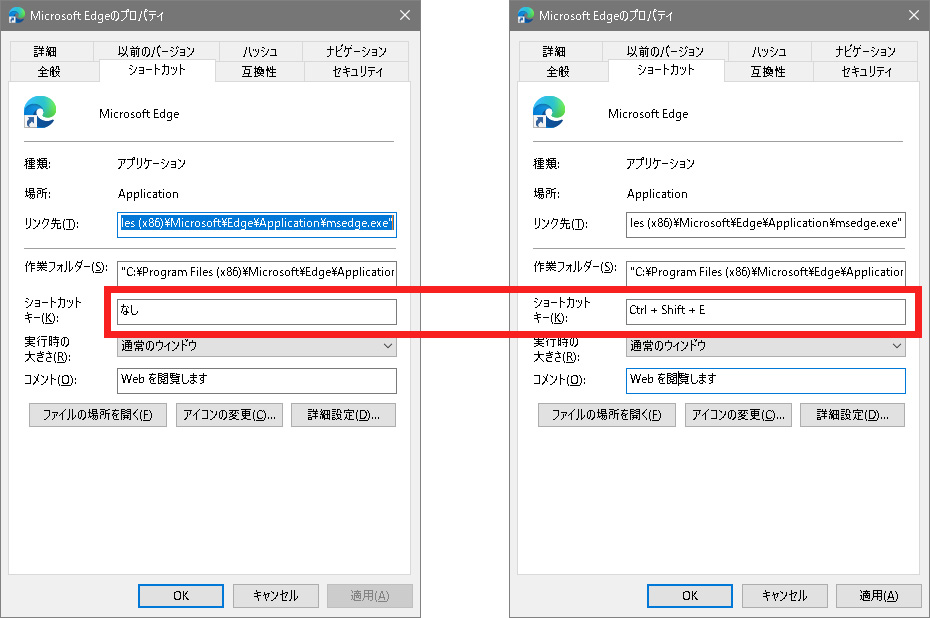Open 実行時の大きさ dropdown in the left dialog
This screenshot has width=930, height=618.
pyautogui.click(x=257, y=346)
